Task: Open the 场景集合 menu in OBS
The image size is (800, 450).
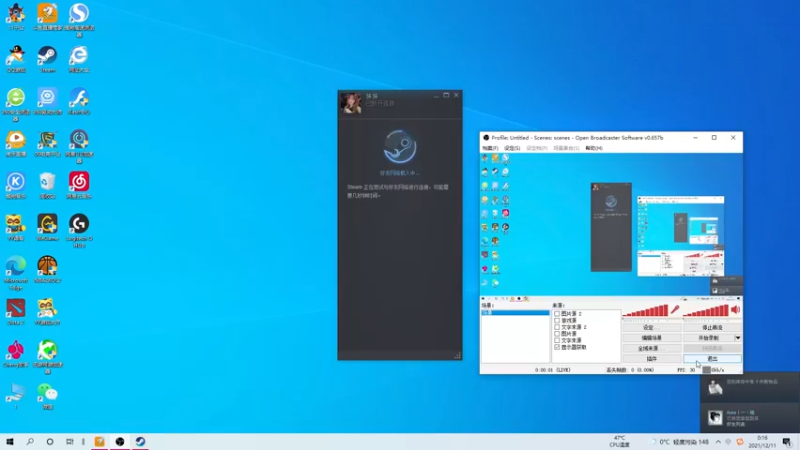Action: [x=566, y=148]
